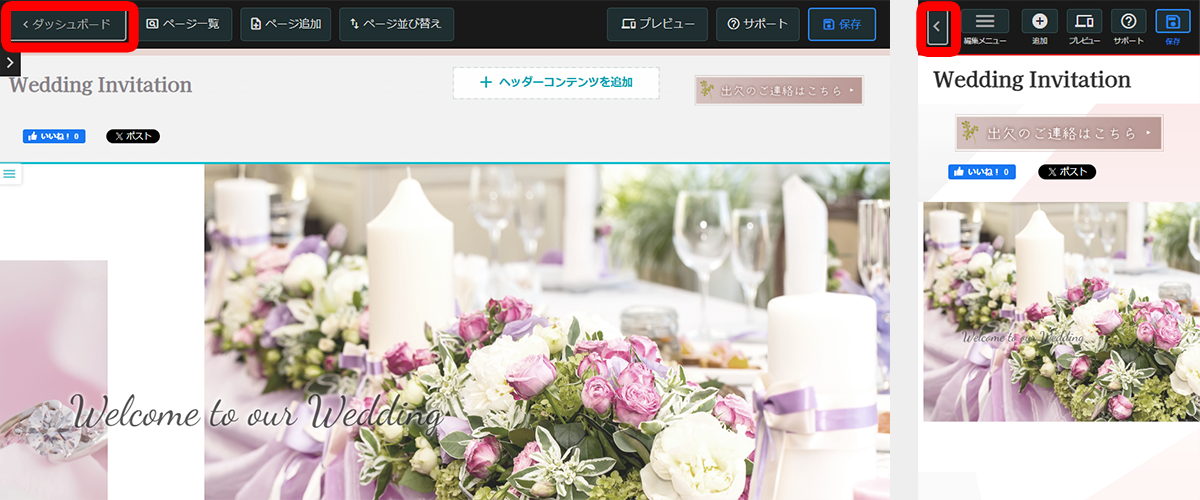Click the flower hero image in mobile view

pyautogui.click(x=1061, y=312)
